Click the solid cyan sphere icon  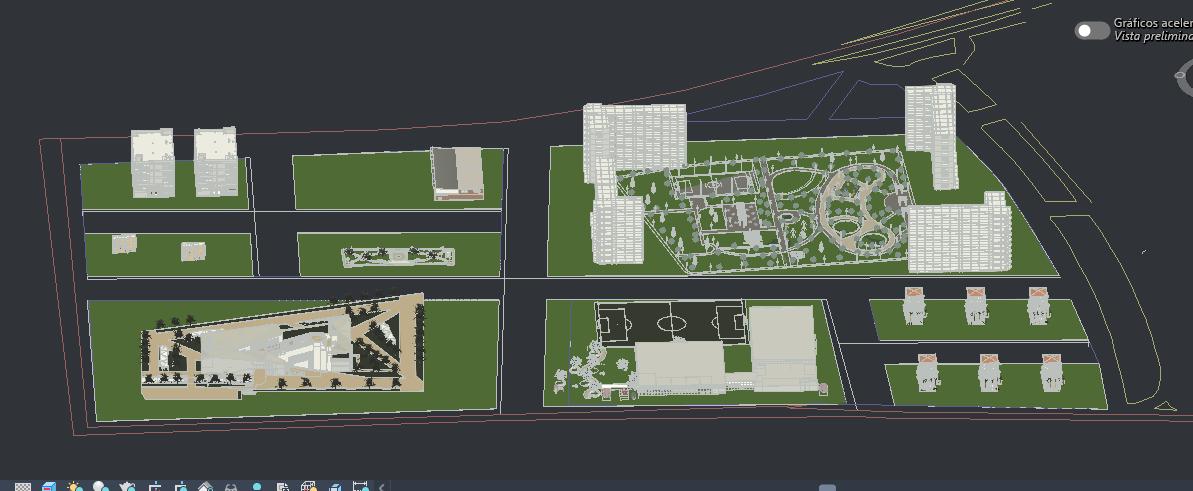tap(257, 487)
